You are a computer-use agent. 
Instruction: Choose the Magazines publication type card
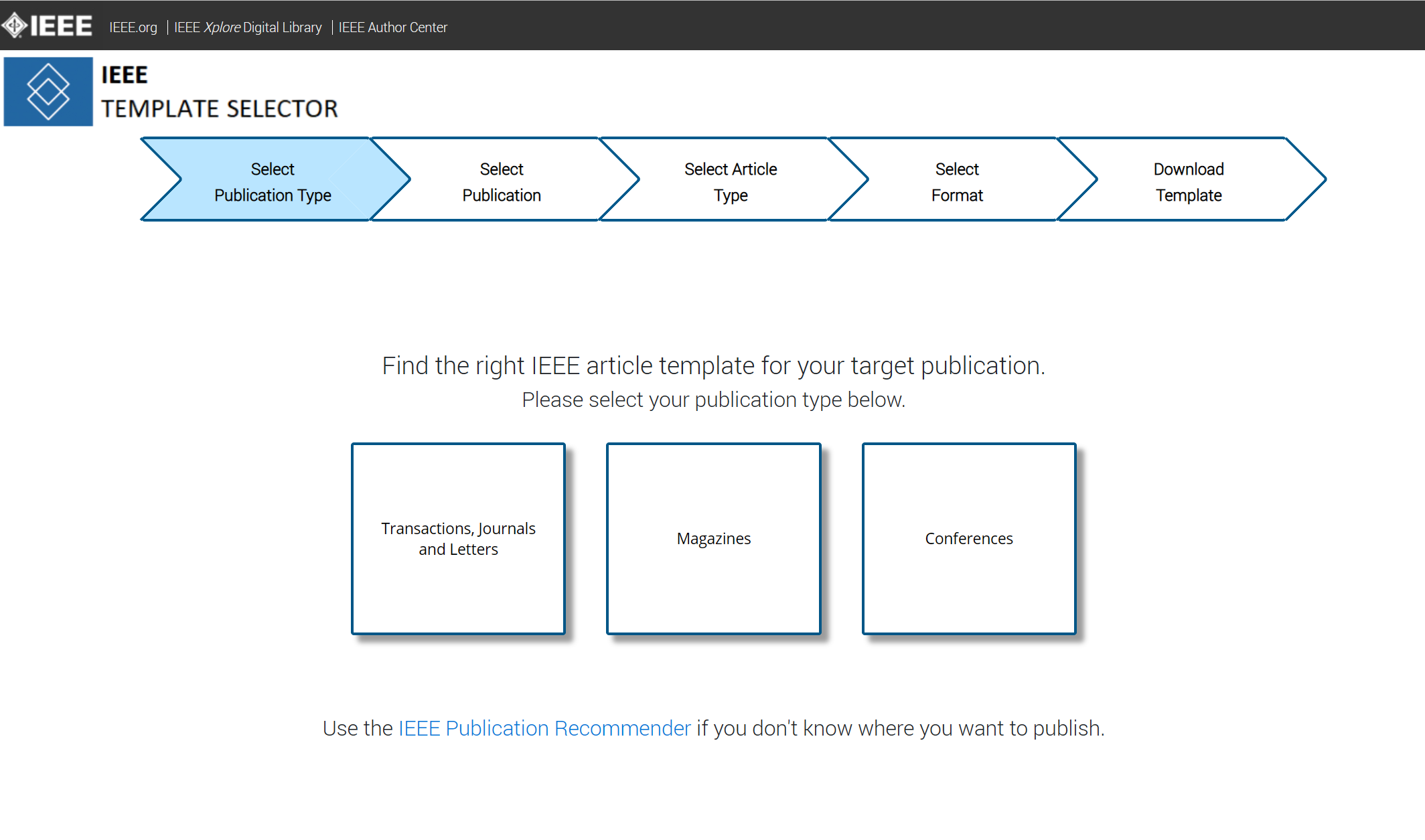[714, 538]
